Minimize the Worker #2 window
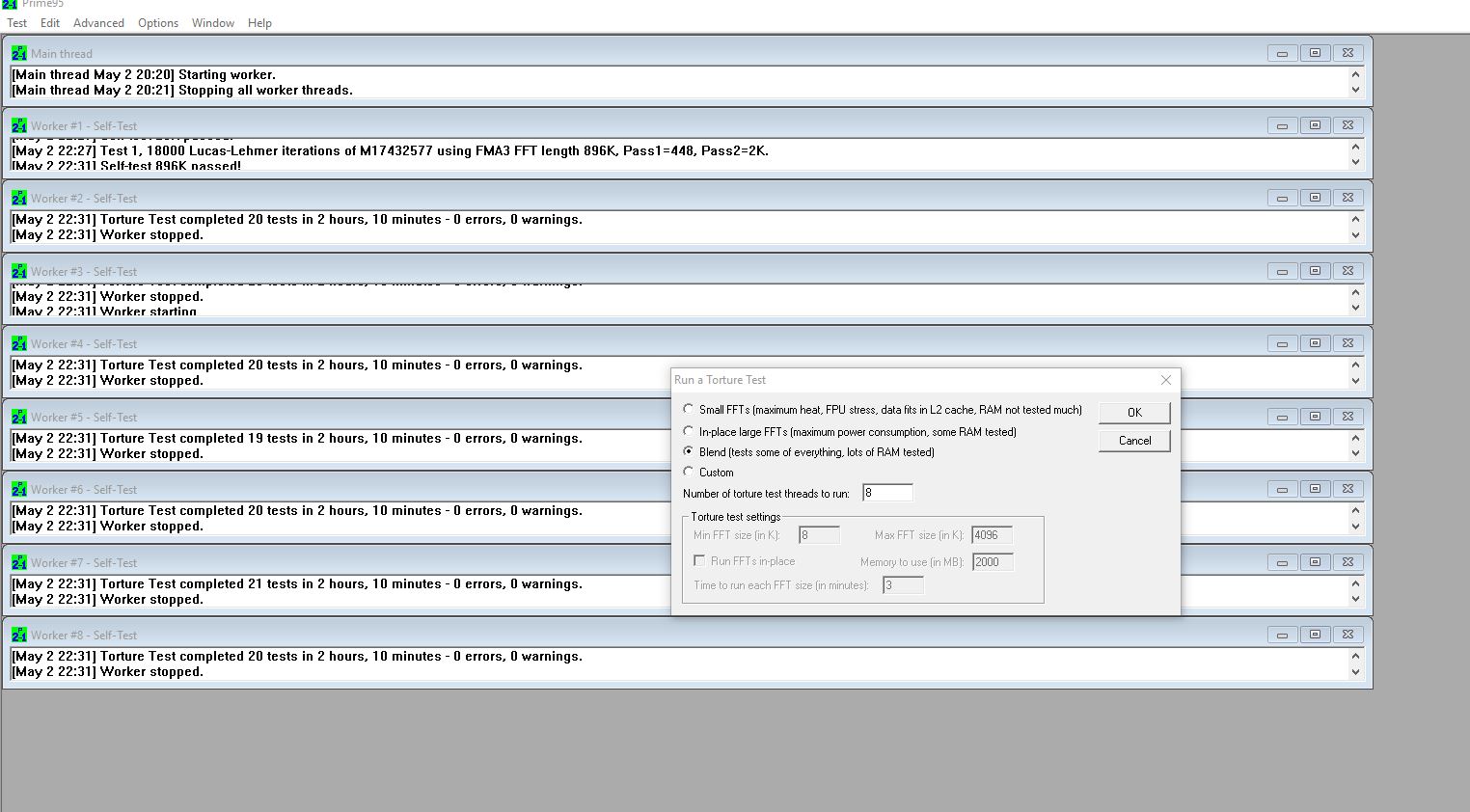1470x812 pixels. tap(1282, 198)
